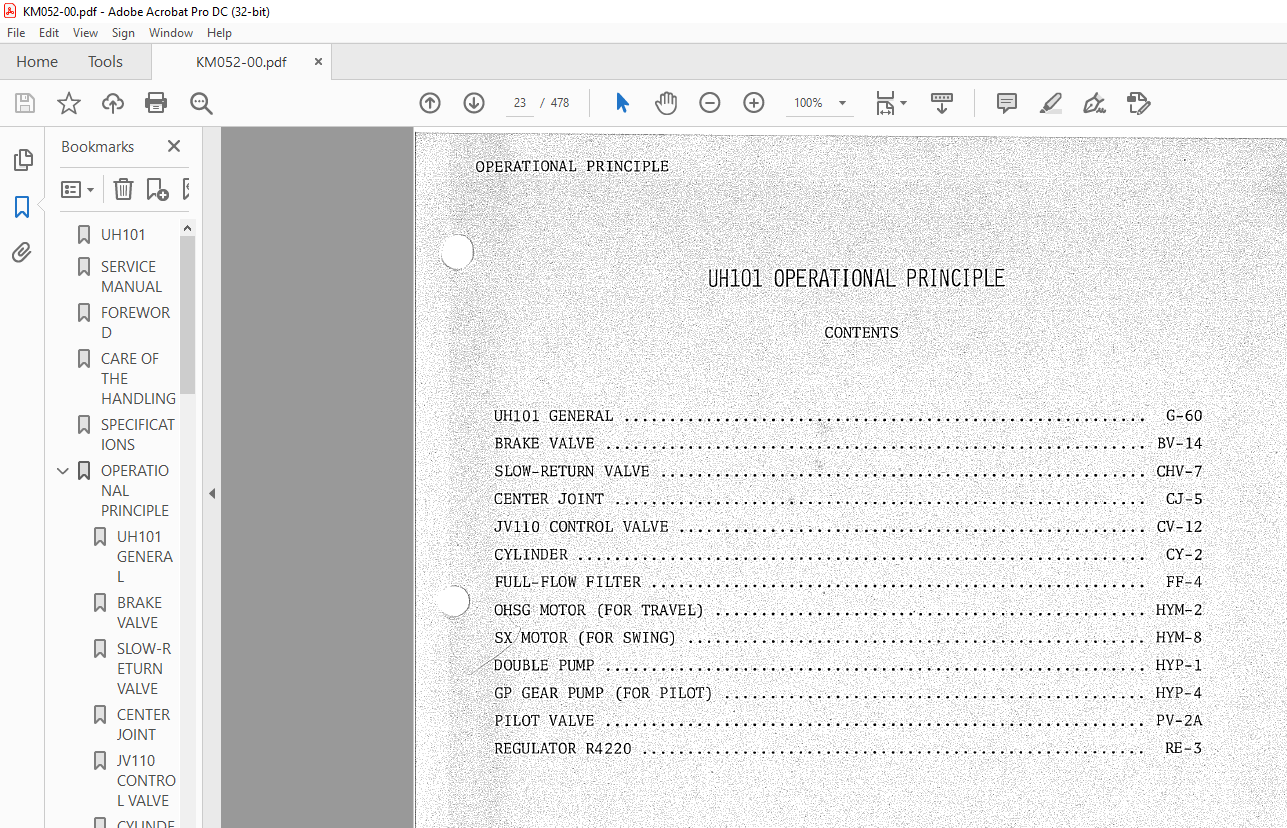This screenshot has height=828, width=1287.
Task: Go to next page arrow
Action: 474,103
